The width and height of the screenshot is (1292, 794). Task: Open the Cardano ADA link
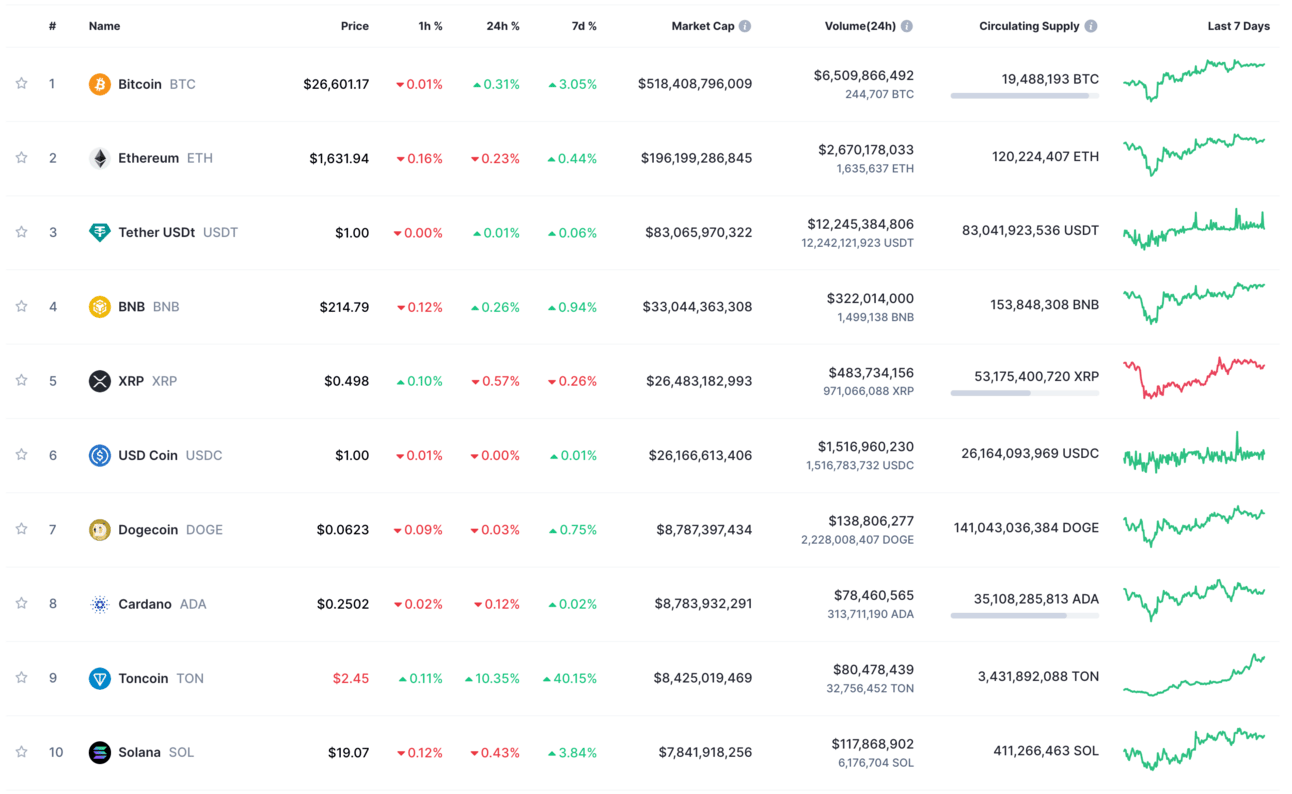click(162, 604)
